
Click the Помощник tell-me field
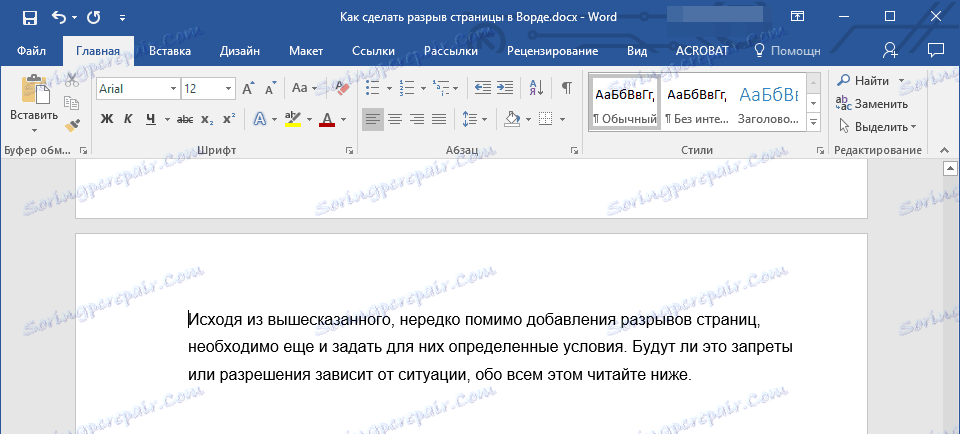click(787, 51)
